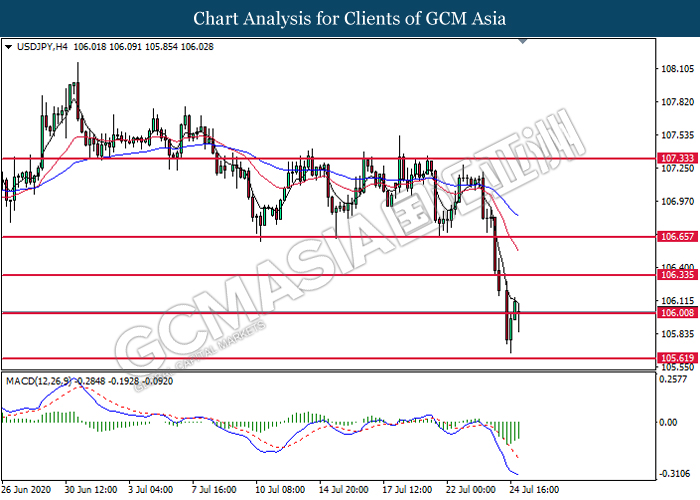Click the 105.550 price axis value
Viewport: 700px width, 500px height.
[677, 367]
